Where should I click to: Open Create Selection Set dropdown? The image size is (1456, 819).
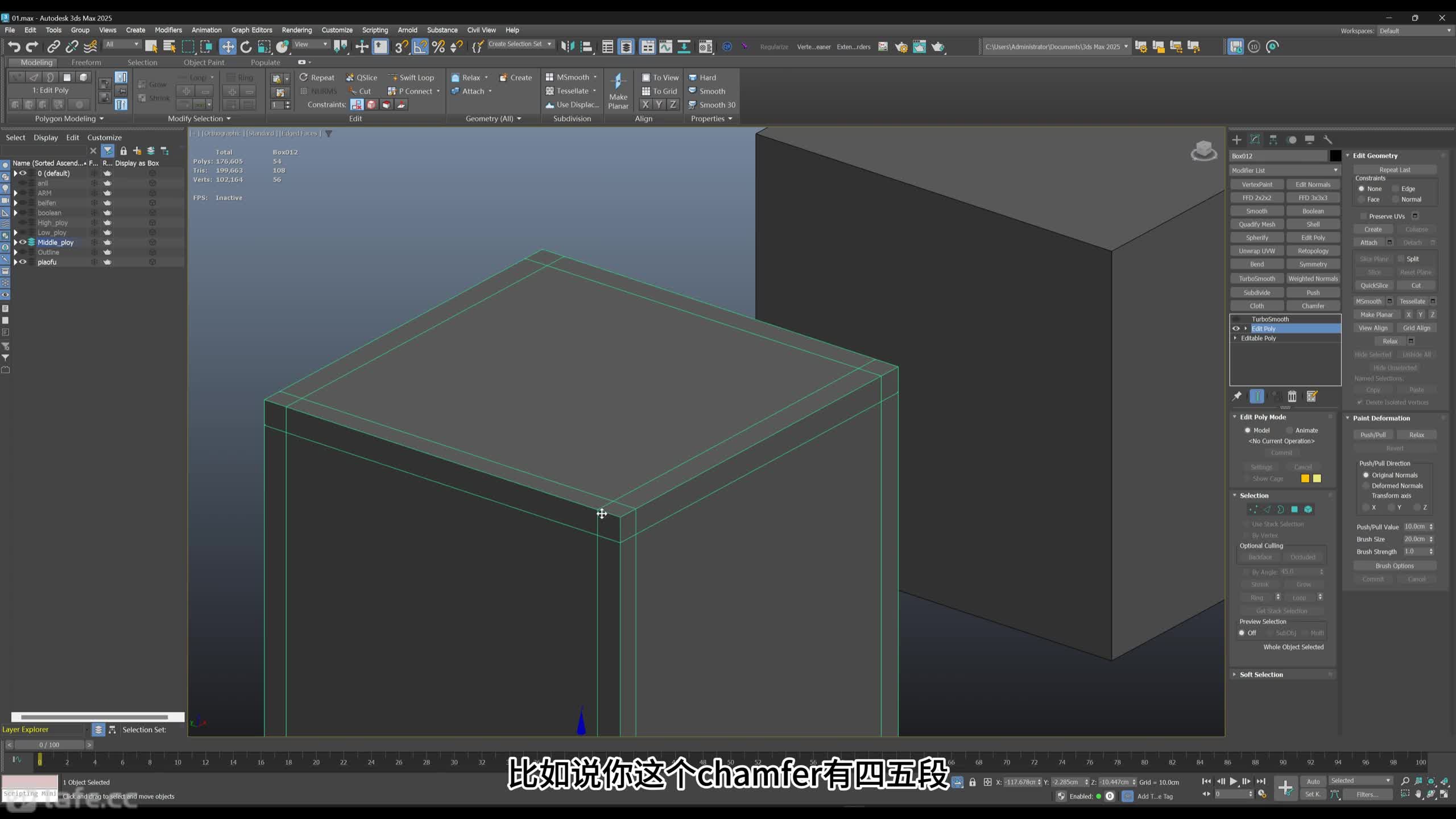(520, 44)
